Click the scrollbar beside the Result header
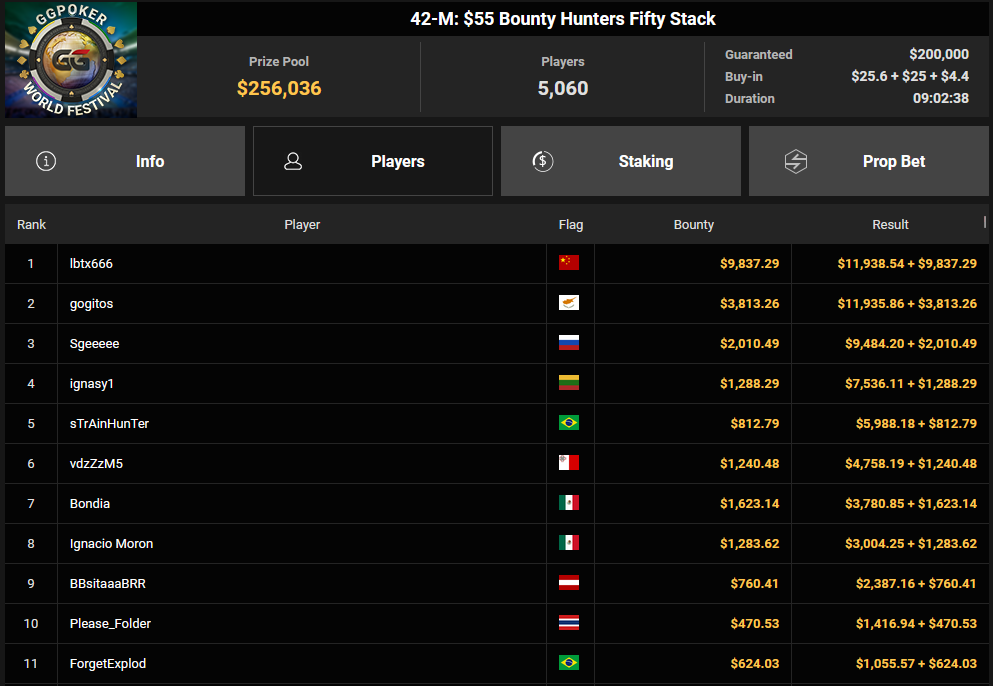The height and width of the screenshot is (686, 993). 985,223
